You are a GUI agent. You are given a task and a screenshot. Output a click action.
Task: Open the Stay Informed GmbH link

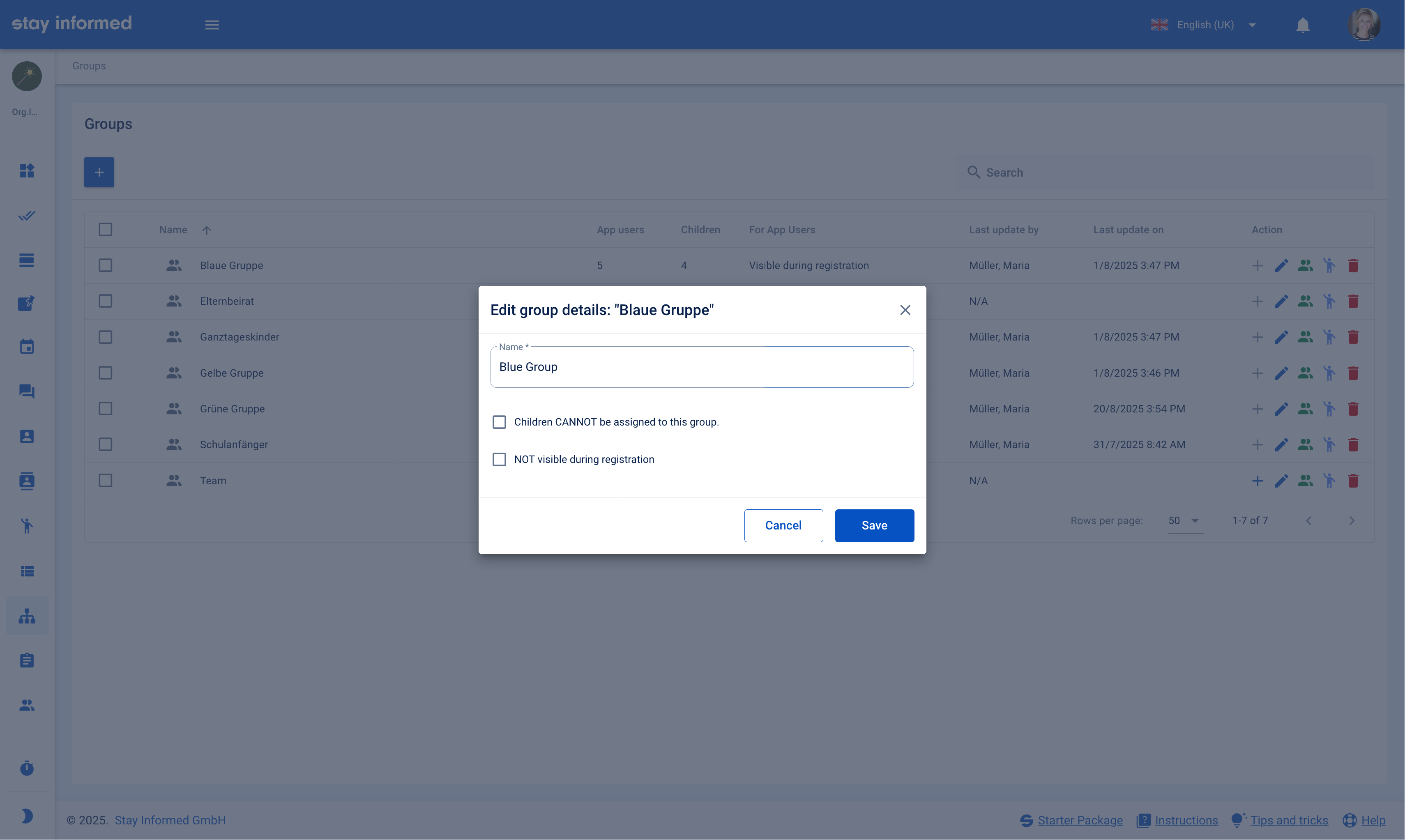point(170,820)
